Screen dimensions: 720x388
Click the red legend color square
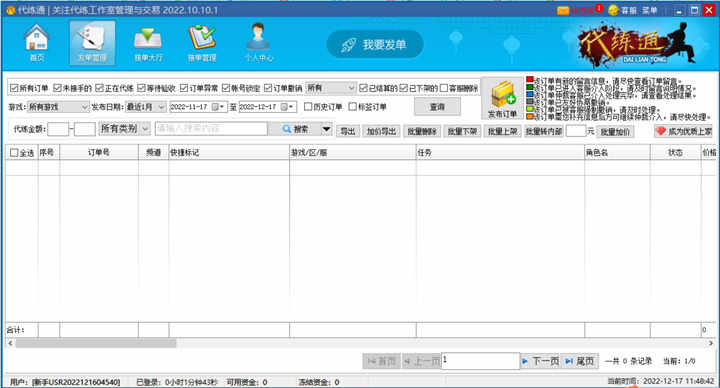tap(529, 80)
